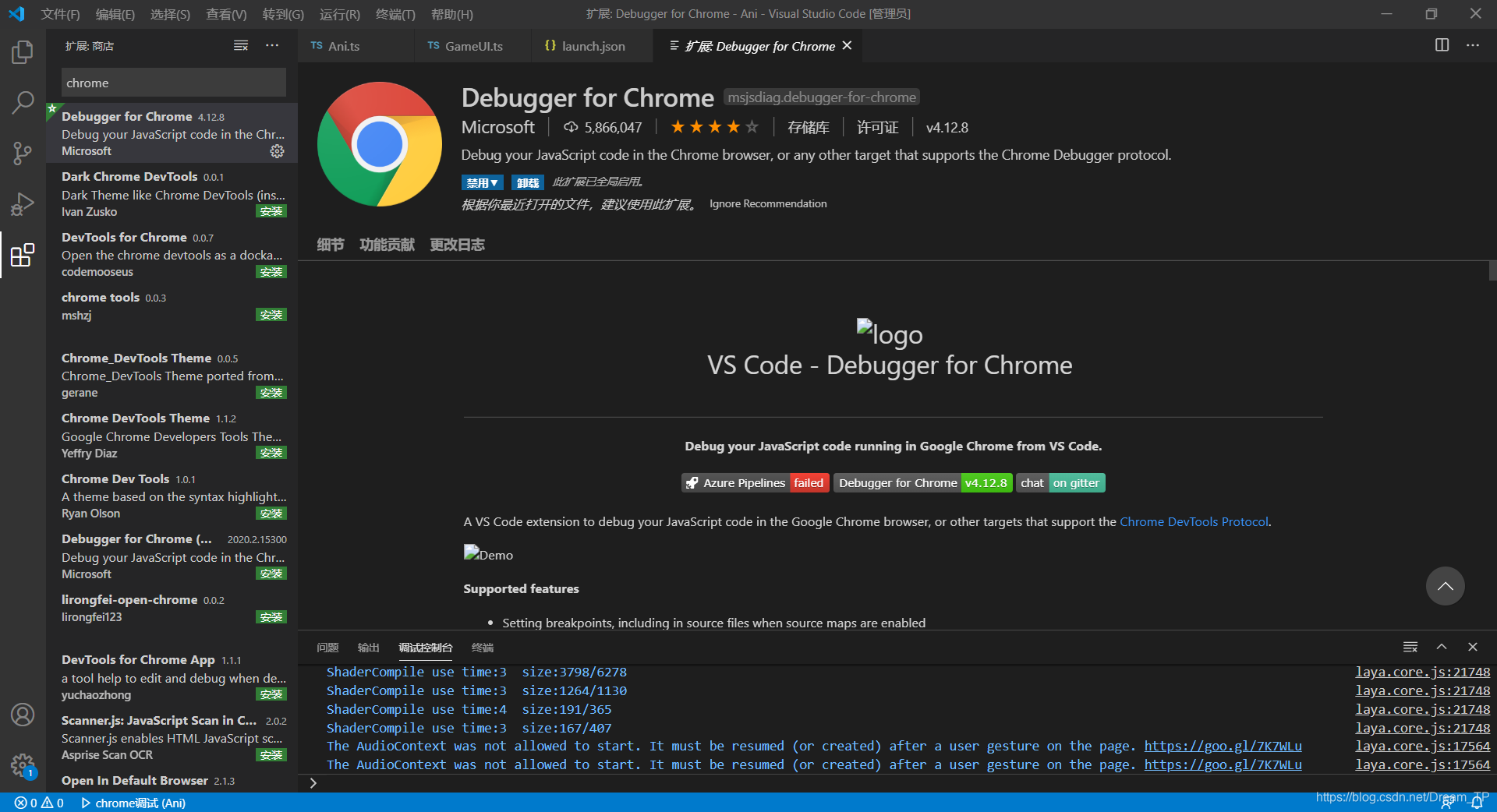This screenshot has height=812, width=1497.
Task: Maximize the bottom panel with chevron
Action: pyautogui.click(x=1442, y=647)
